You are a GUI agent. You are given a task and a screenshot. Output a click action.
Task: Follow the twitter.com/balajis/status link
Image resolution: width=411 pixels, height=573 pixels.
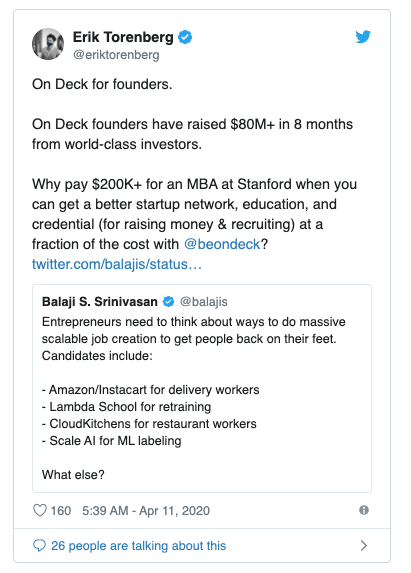click(117, 264)
